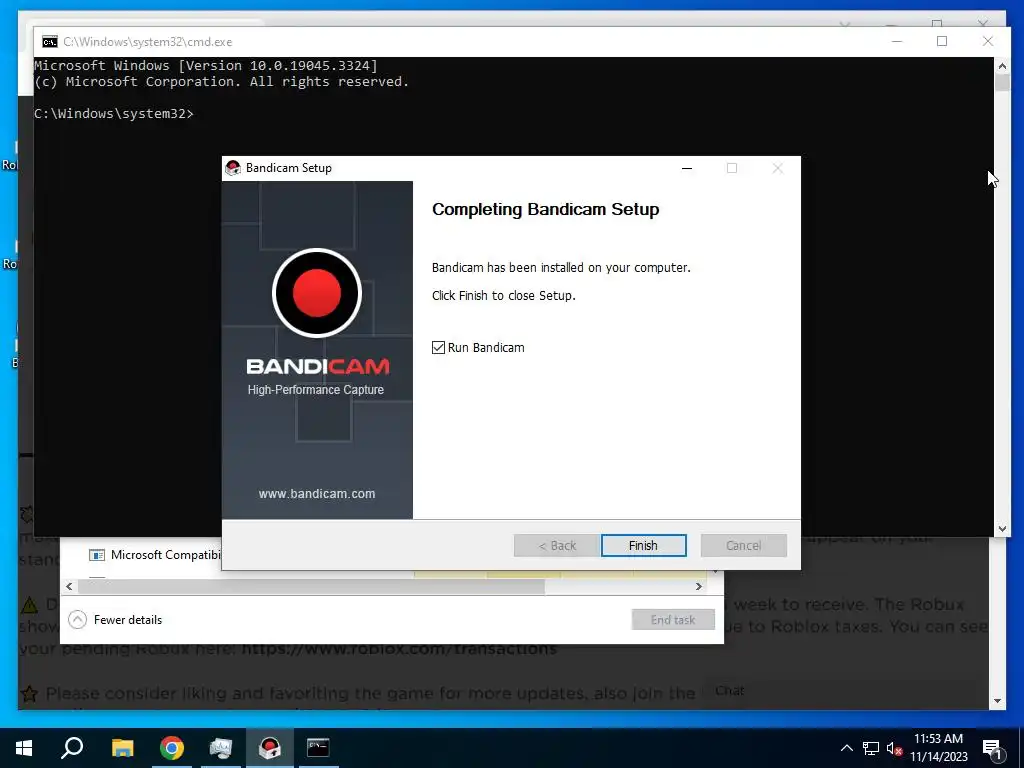
Task: Click Task Manager horizontal scrollbar left arrow
Action: pos(69,586)
